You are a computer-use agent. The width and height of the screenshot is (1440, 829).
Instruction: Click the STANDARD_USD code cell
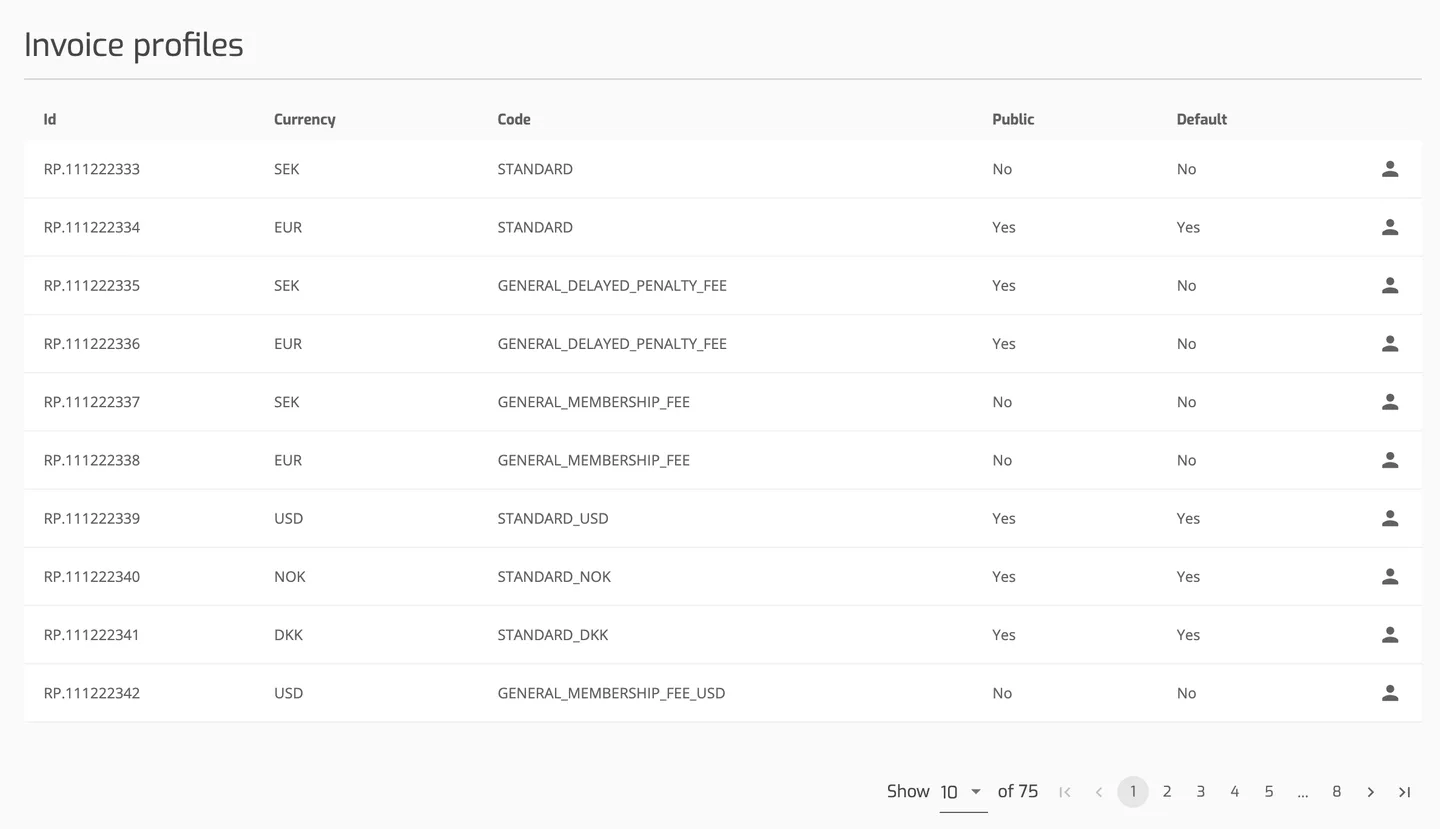point(553,519)
